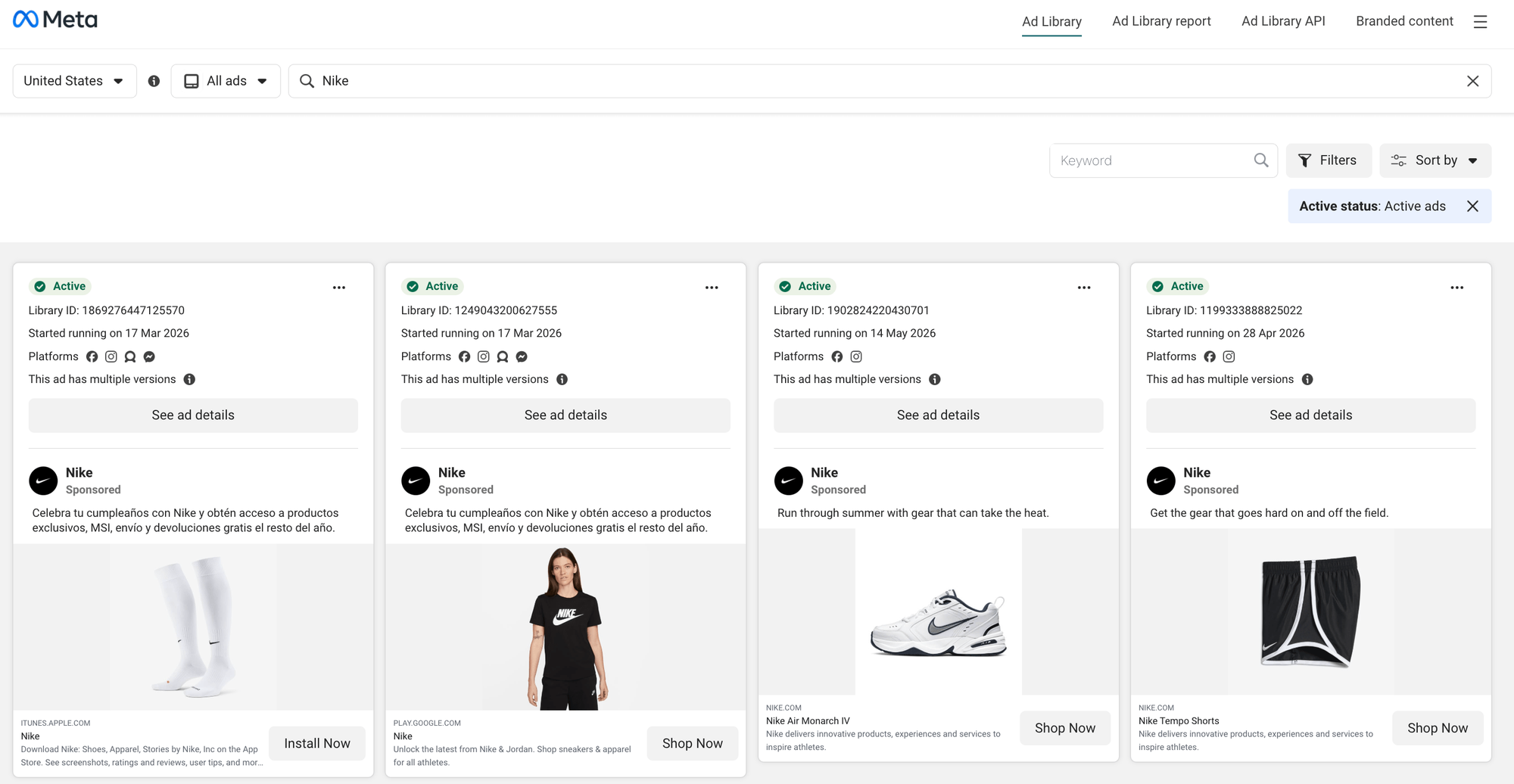The height and width of the screenshot is (784, 1514).
Task: Click PLAY.GOOGLE.COM link text
Action: pos(427,723)
